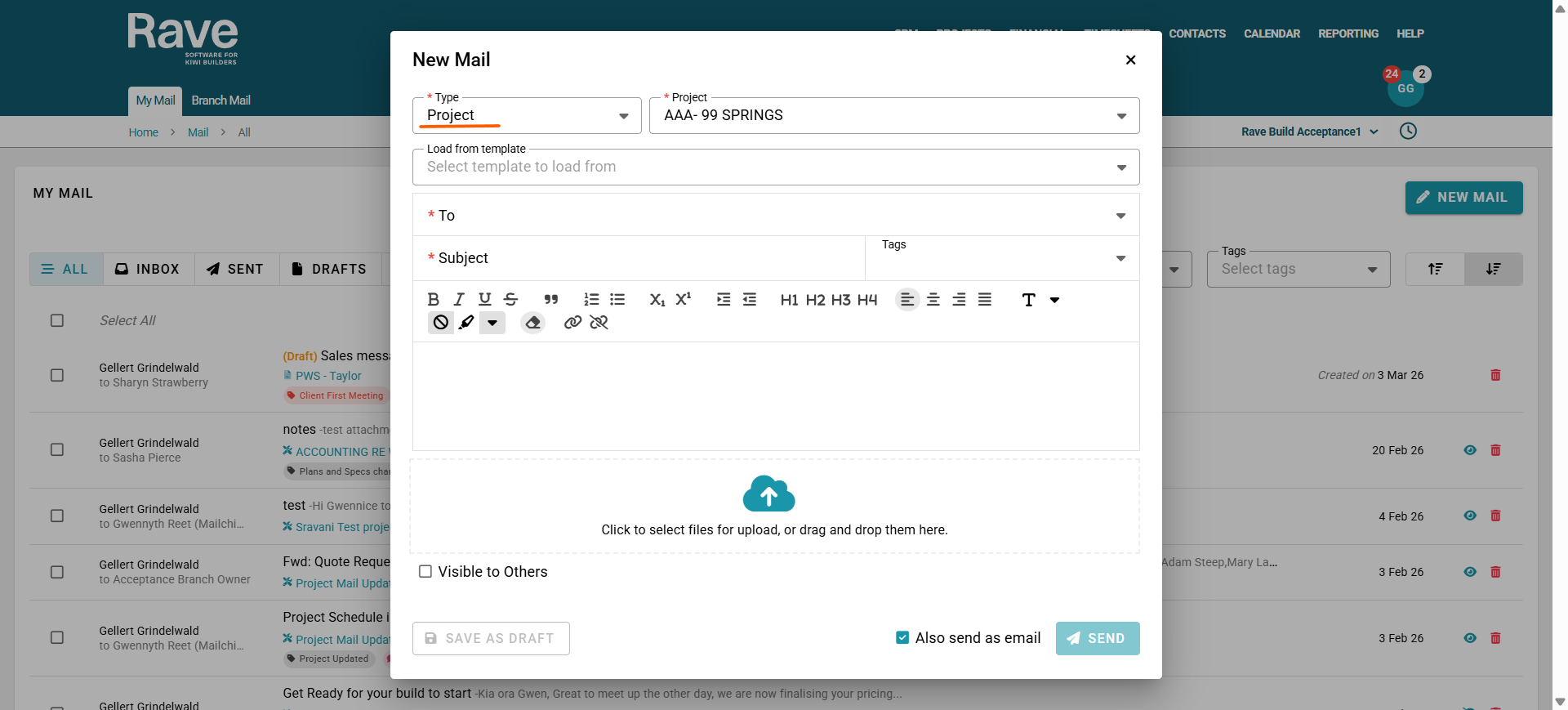Toggle strikethrough formatting
This screenshot has width=1568, height=710.
(511, 300)
